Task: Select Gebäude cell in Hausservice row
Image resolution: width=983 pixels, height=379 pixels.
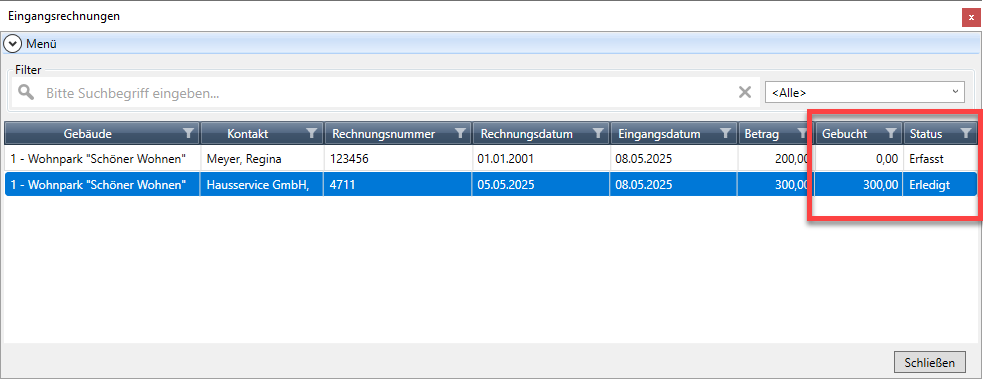Action: (102, 184)
